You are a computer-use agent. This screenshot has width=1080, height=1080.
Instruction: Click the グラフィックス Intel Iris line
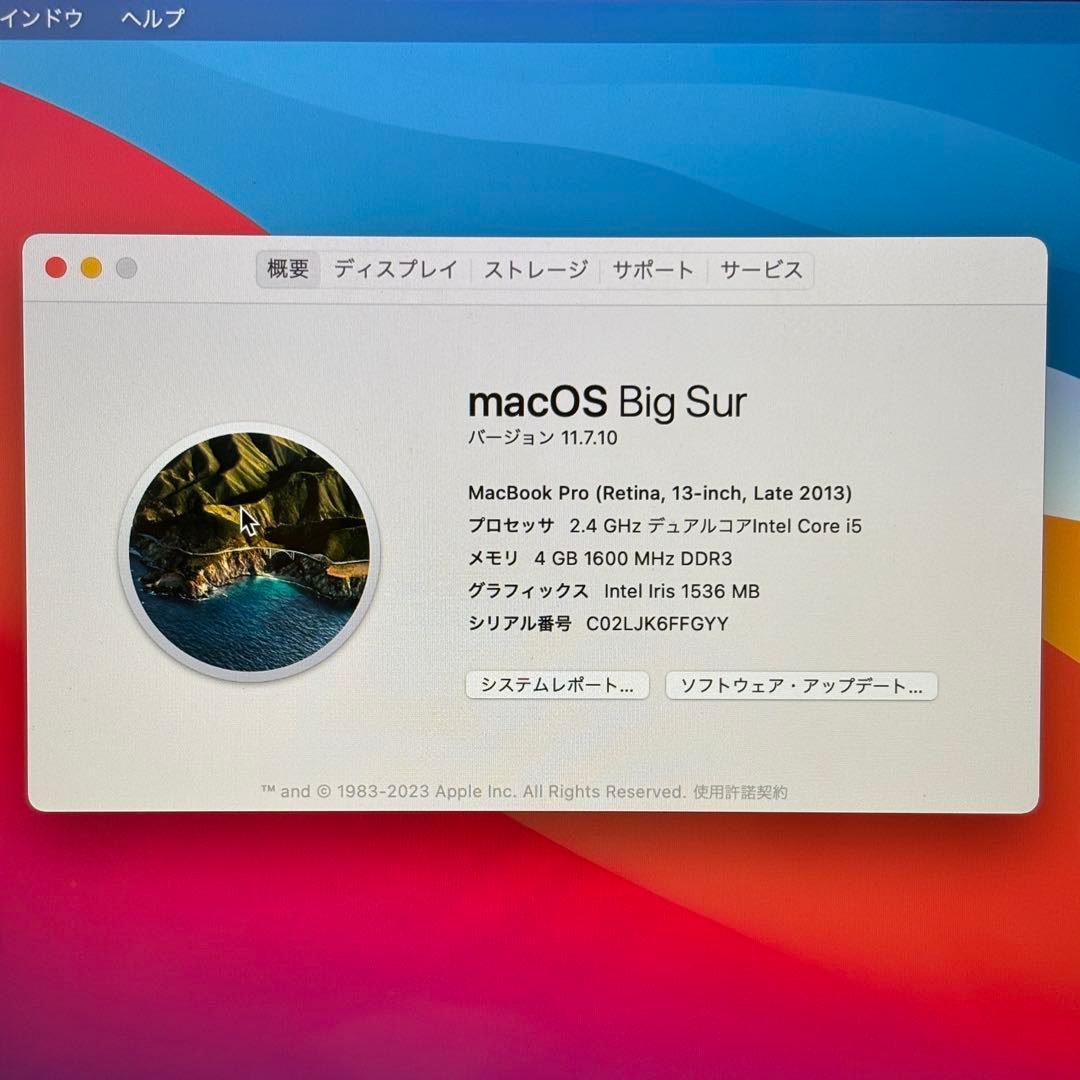tap(614, 591)
